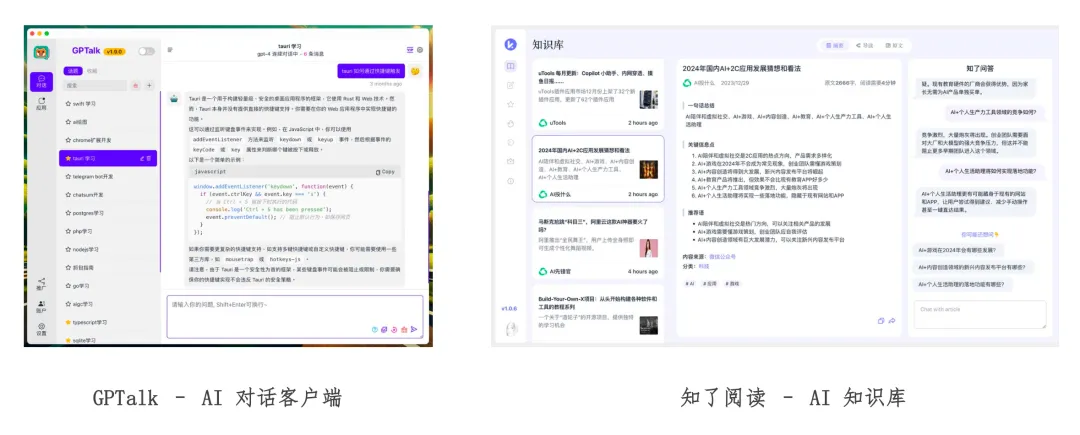Open the php学习 topic
This screenshot has height=435, width=1080.
tap(108, 231)
